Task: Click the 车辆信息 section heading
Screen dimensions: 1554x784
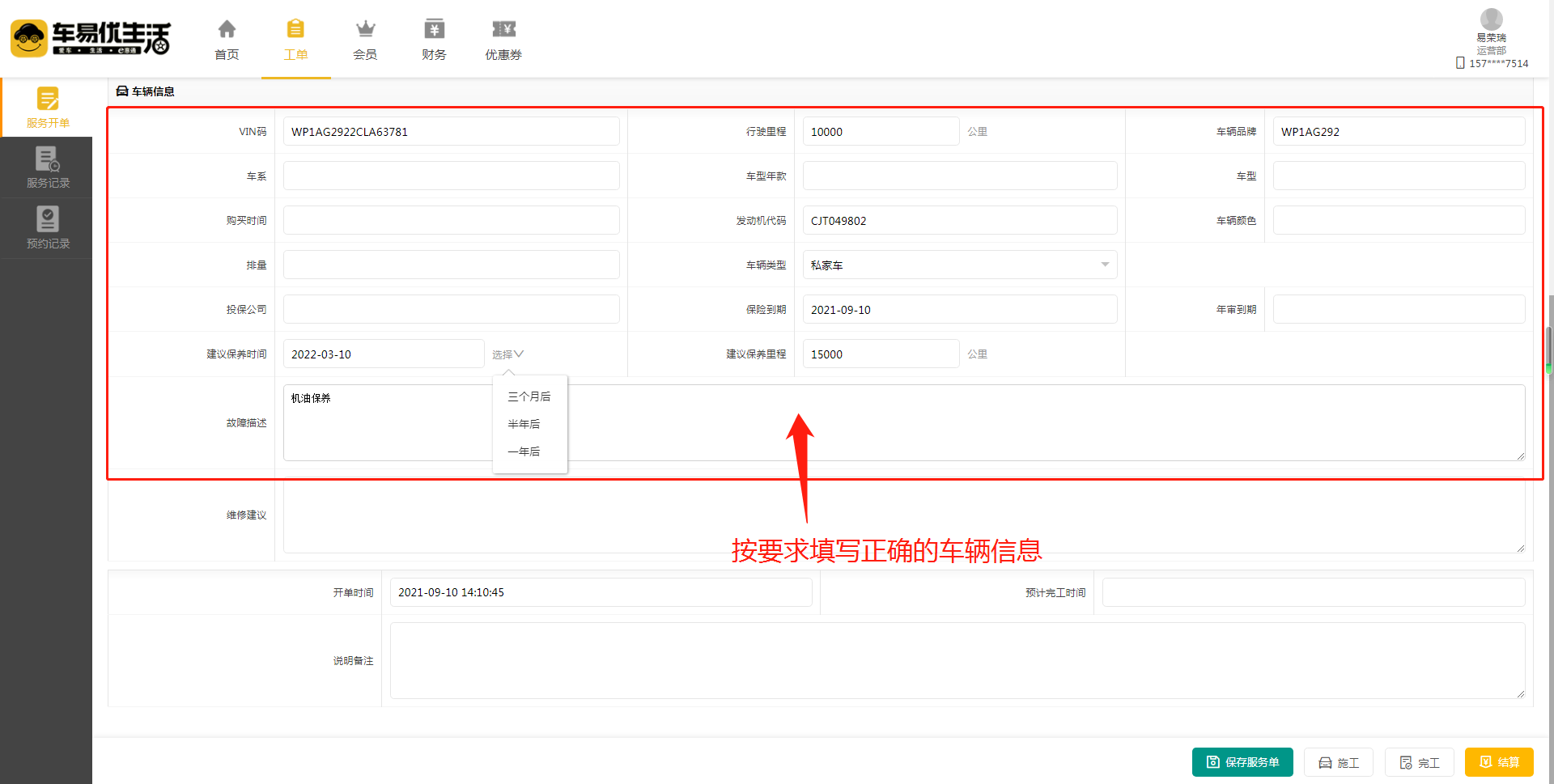Action: [x=153, y=91]
